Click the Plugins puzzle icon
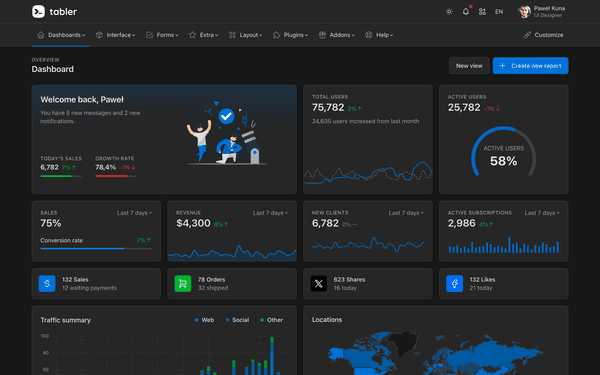The width and height of the screenshot is (600, 375). 276,35
